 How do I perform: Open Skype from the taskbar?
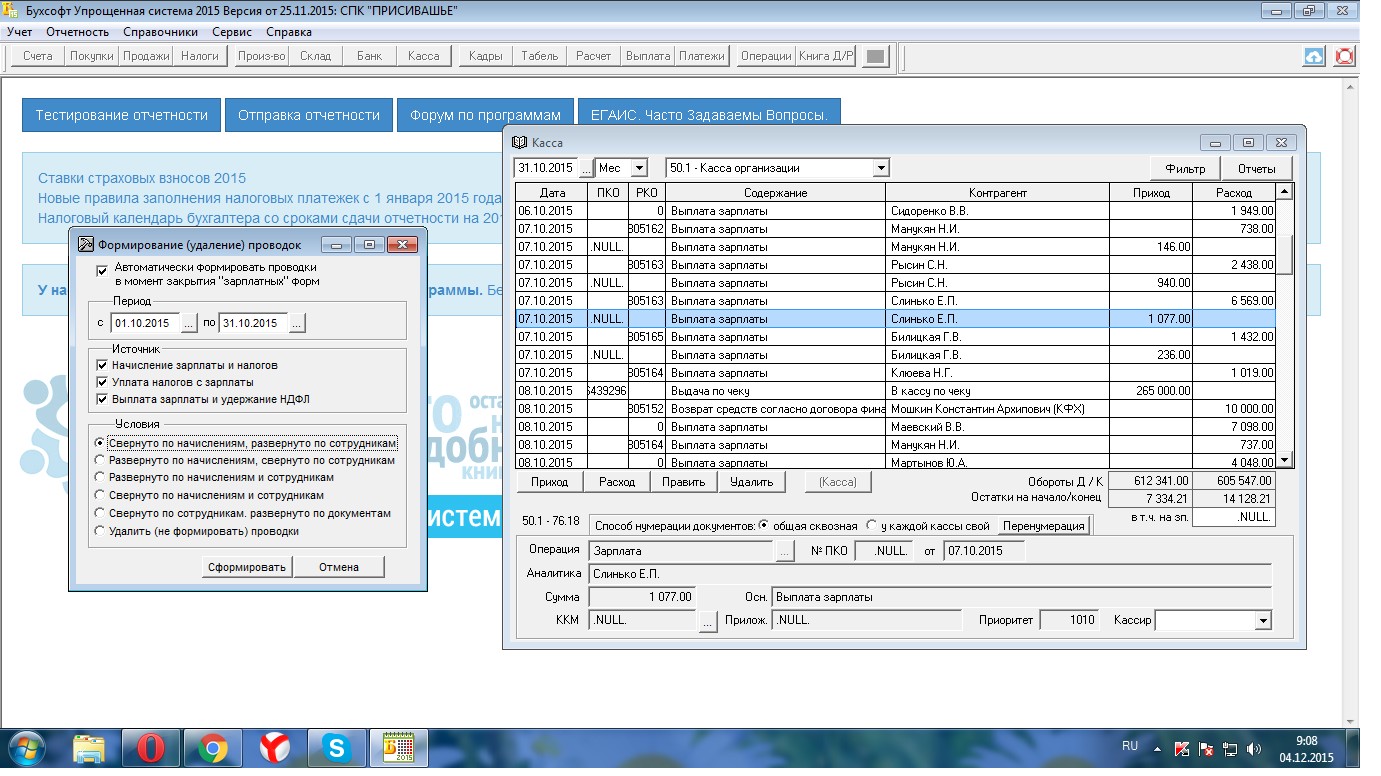335,748
